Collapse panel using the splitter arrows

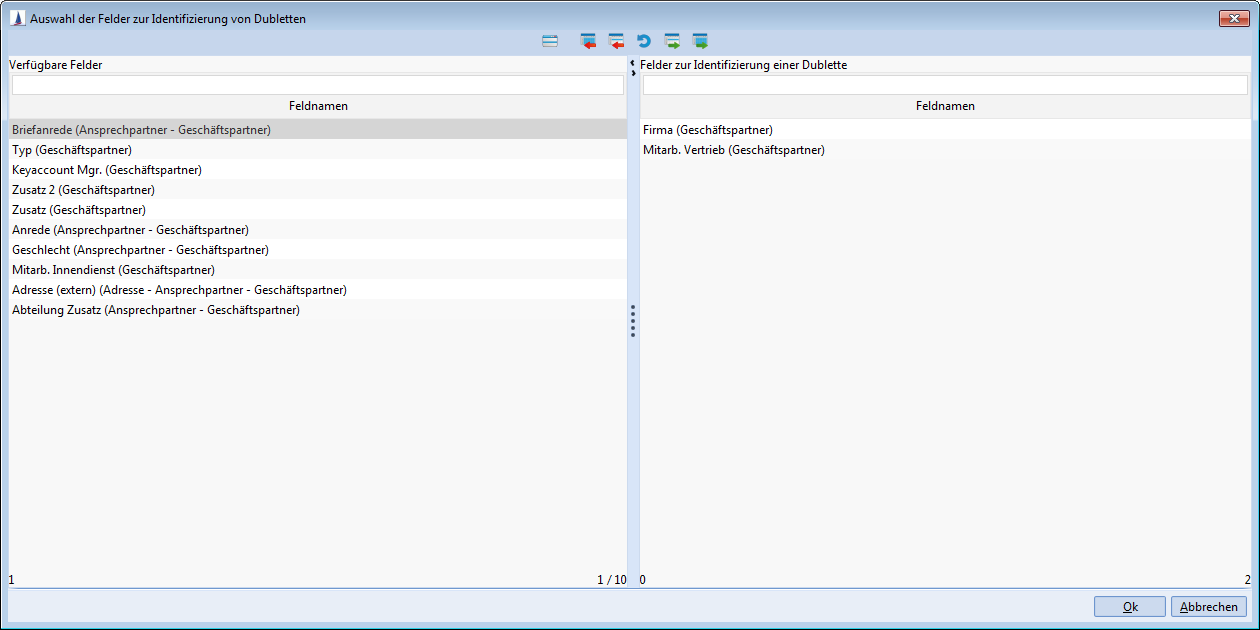point(633,67)
